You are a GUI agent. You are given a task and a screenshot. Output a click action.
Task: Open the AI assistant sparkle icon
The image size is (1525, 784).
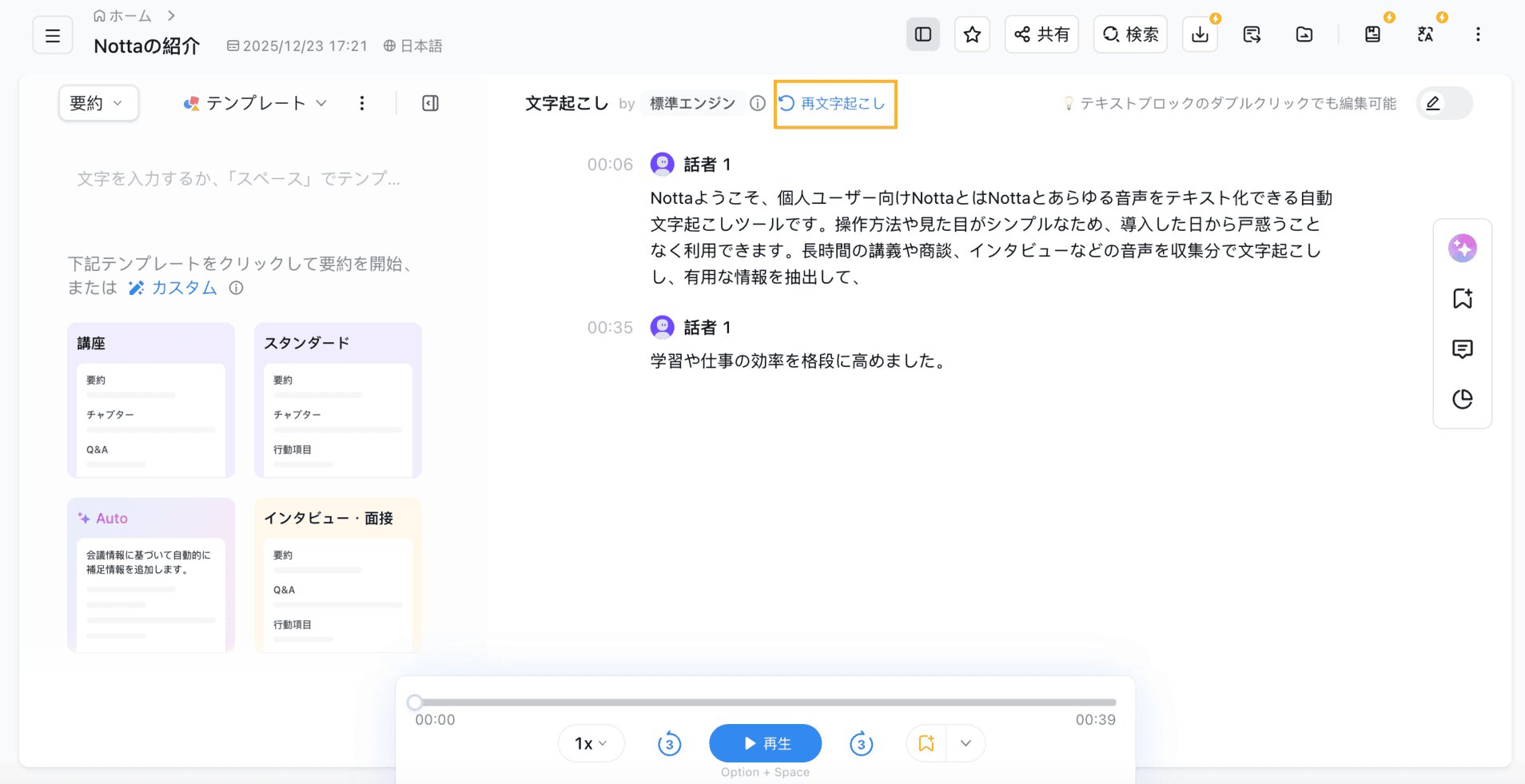tap(1463, 249)
